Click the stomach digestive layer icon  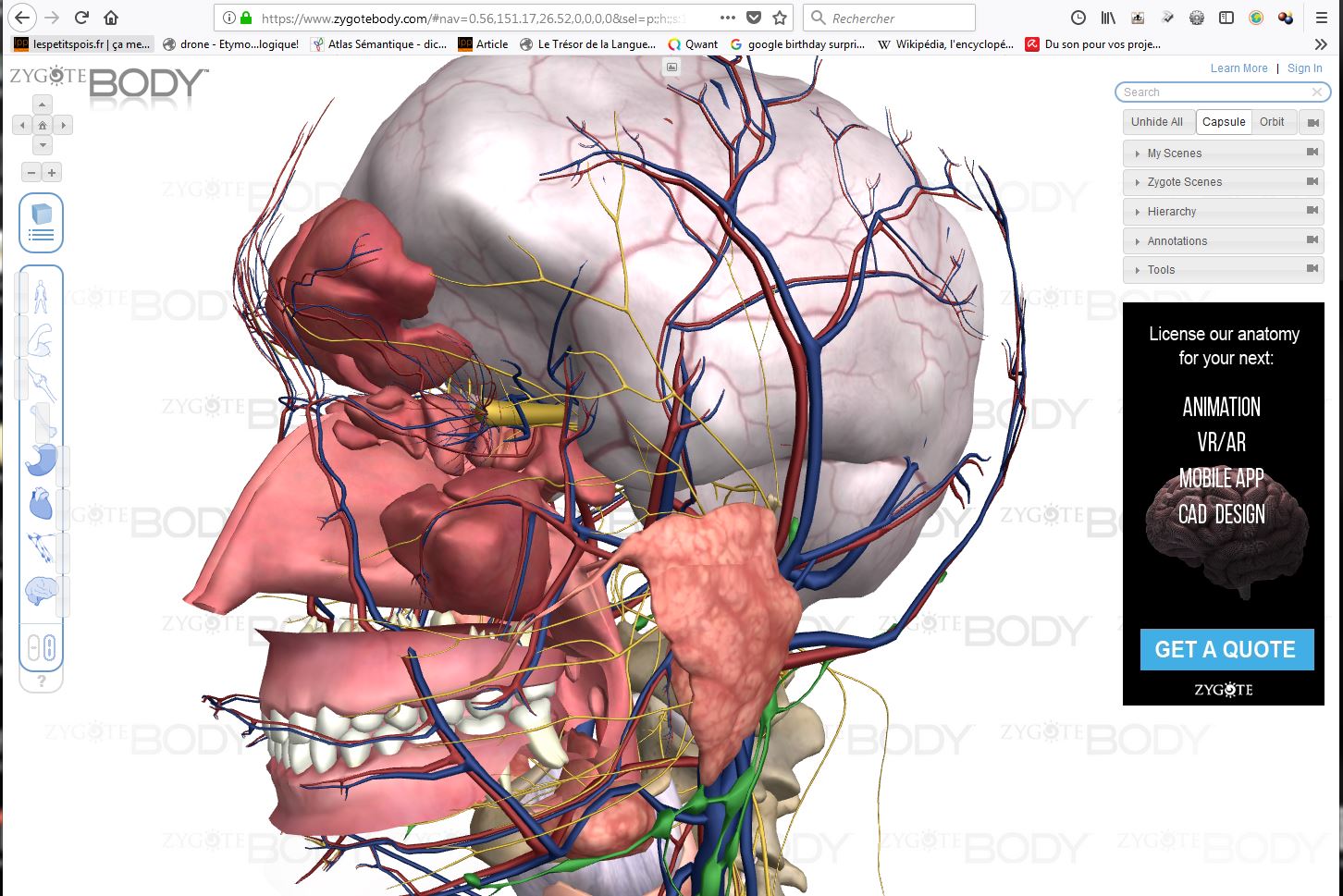point(40,460)
